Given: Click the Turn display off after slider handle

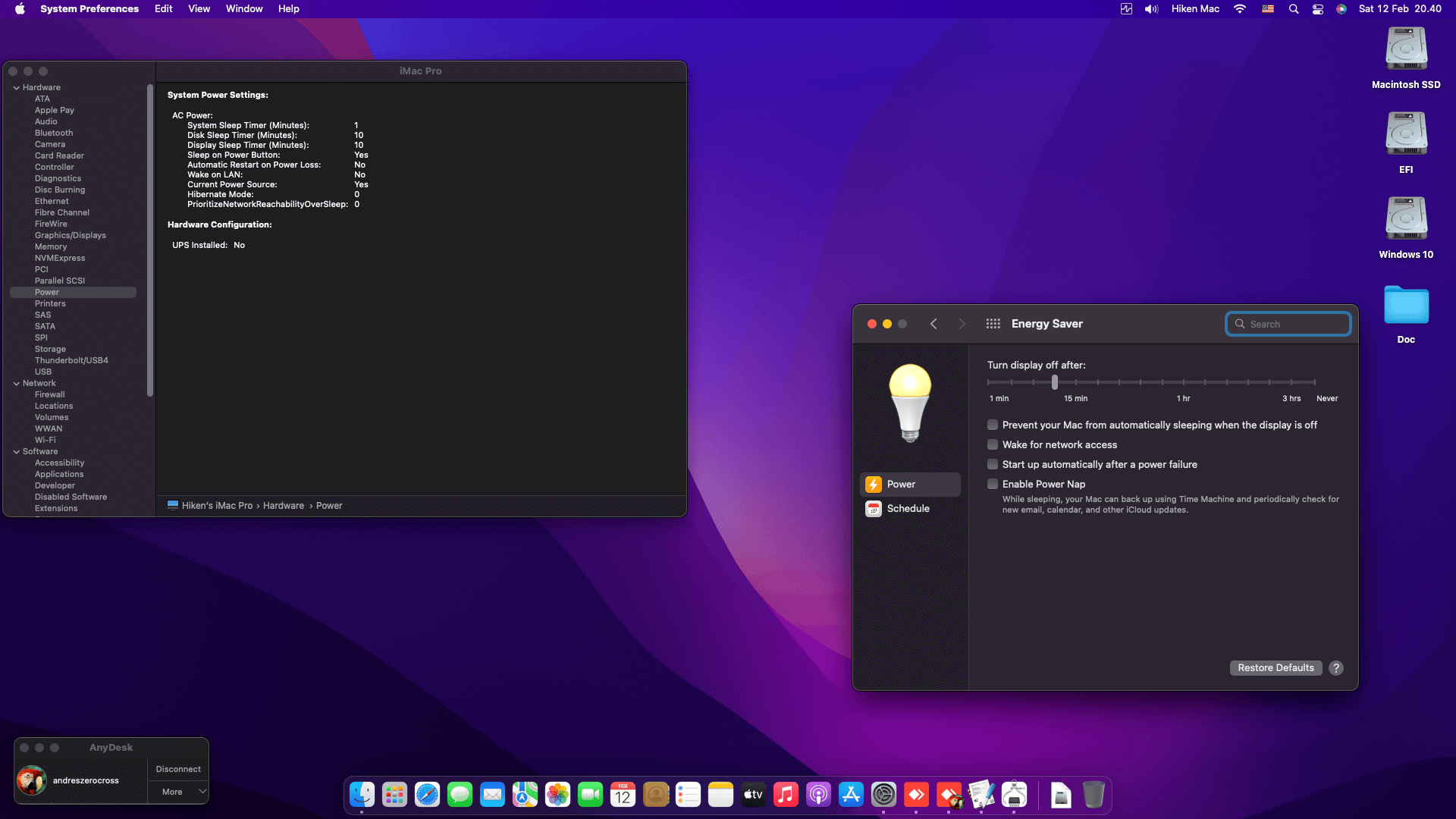Looking at the screenshot, I should 1054,383.
